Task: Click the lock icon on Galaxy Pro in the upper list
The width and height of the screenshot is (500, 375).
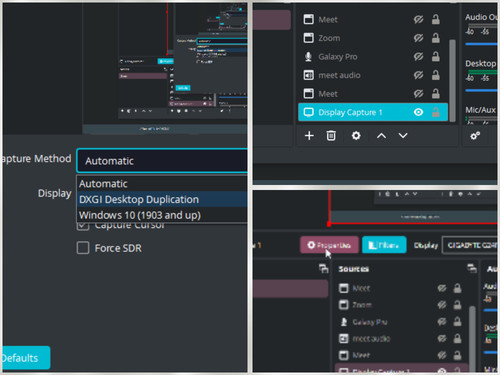Action: coord(436,57)
